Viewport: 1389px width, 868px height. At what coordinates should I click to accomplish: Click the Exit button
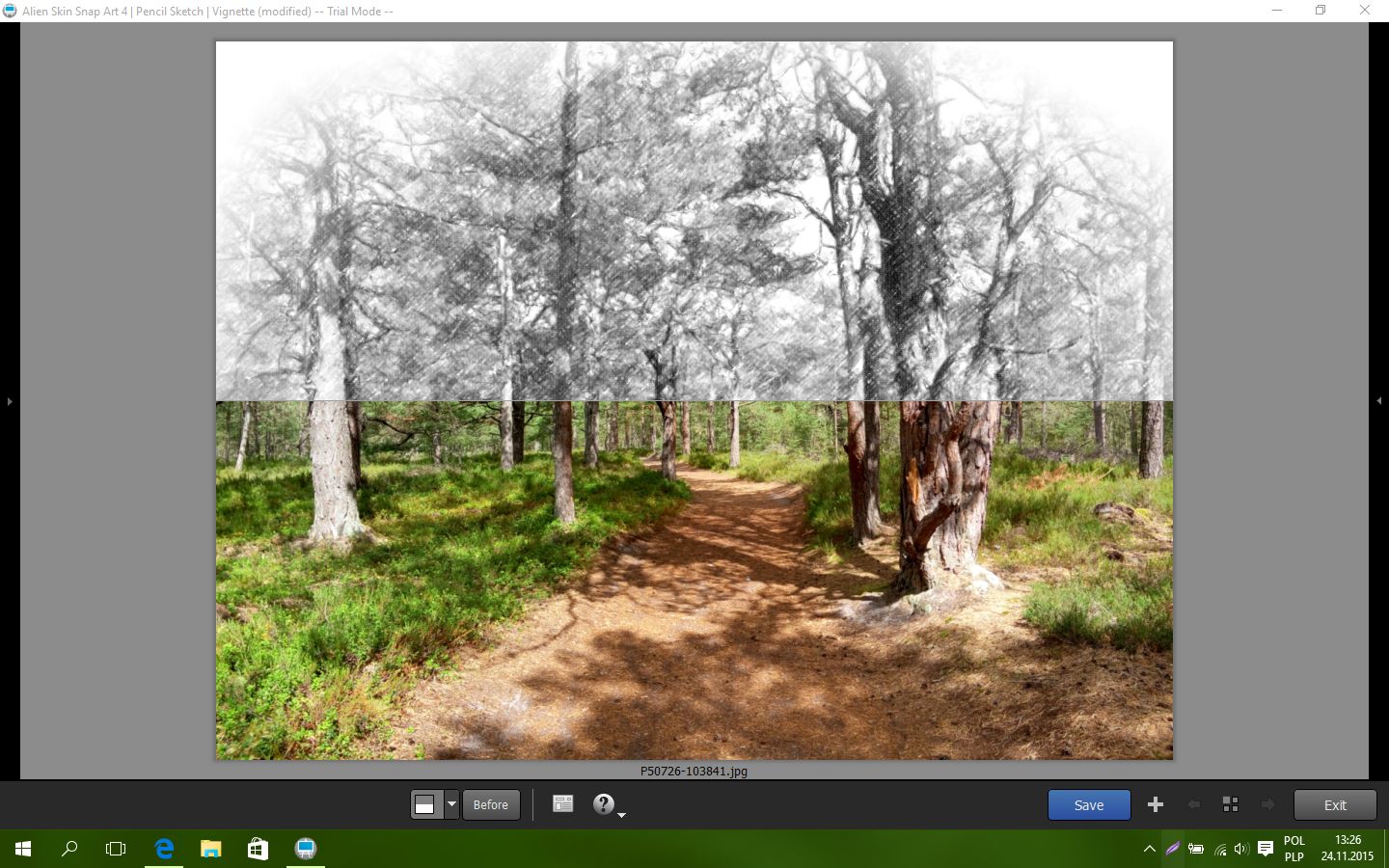(x=1335, y=804)
